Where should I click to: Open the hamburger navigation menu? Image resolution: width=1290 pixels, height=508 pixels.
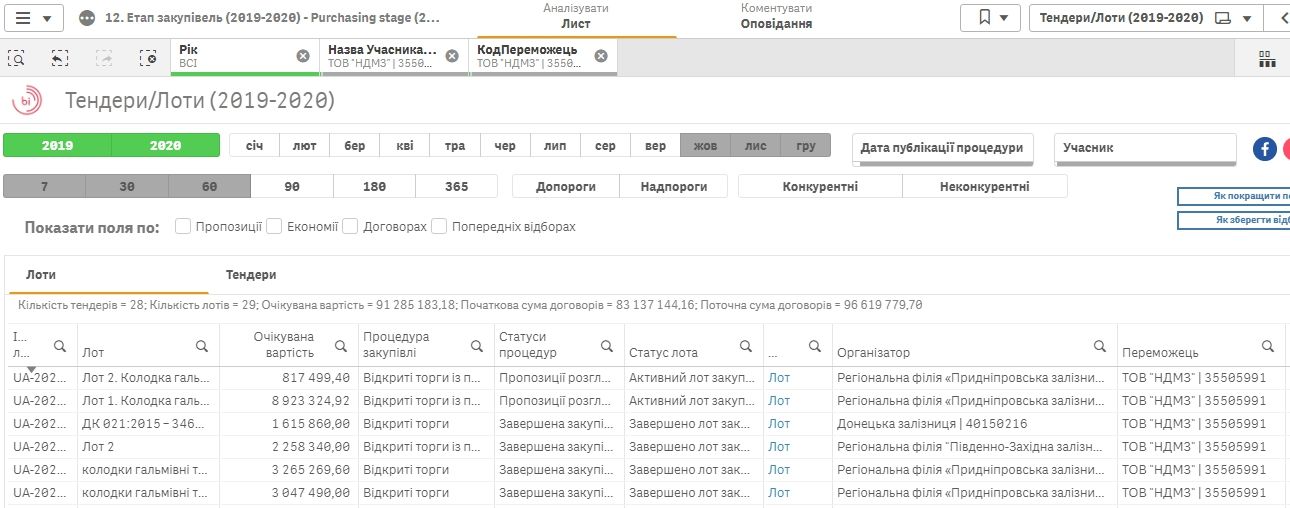click(34, 18)
